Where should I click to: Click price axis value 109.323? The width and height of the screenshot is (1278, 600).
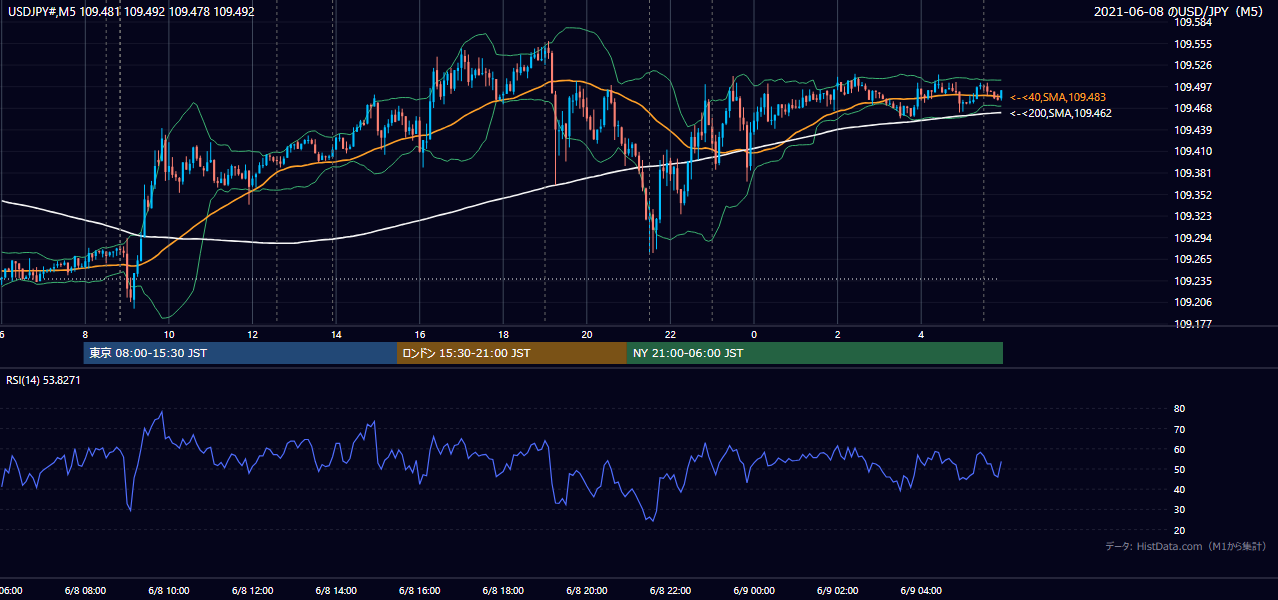[x=1192, y=216]
